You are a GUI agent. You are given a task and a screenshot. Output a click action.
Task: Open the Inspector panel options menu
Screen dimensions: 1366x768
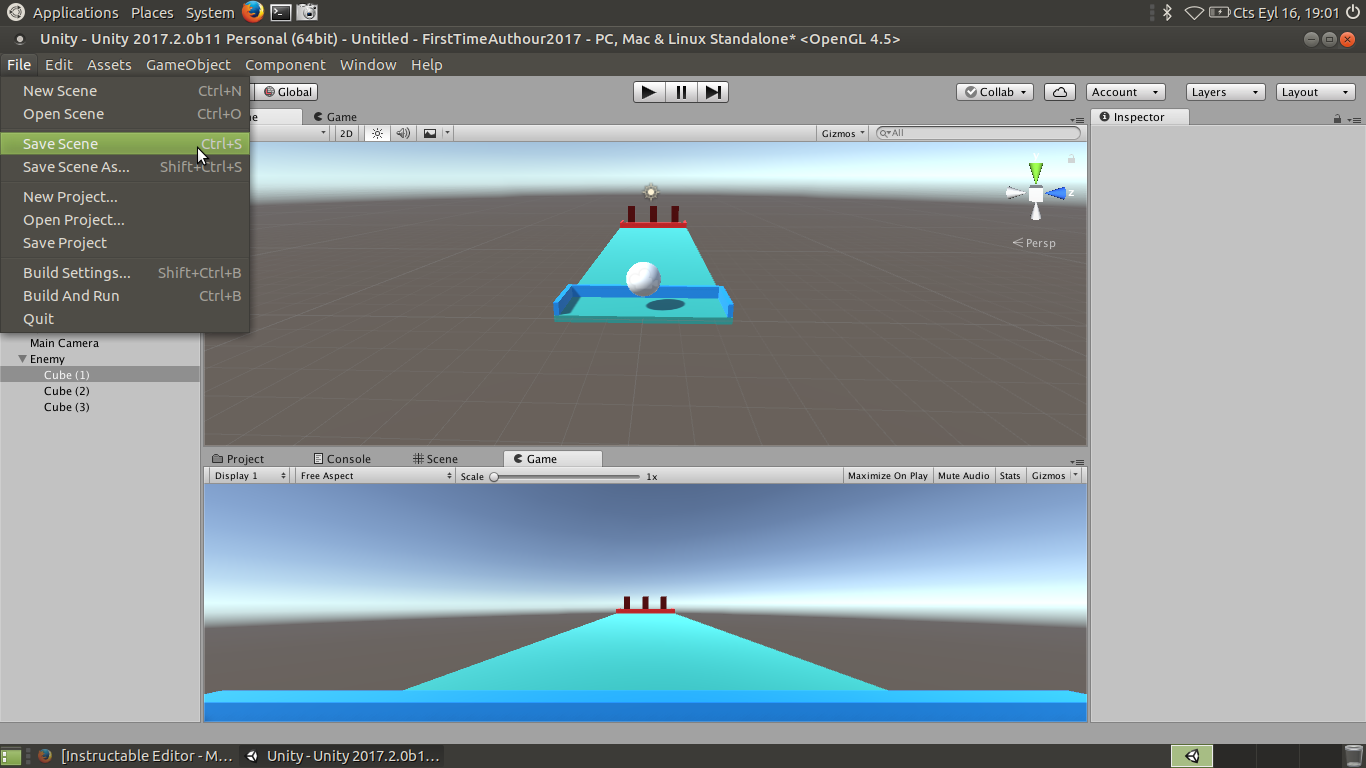[1354, 118]
